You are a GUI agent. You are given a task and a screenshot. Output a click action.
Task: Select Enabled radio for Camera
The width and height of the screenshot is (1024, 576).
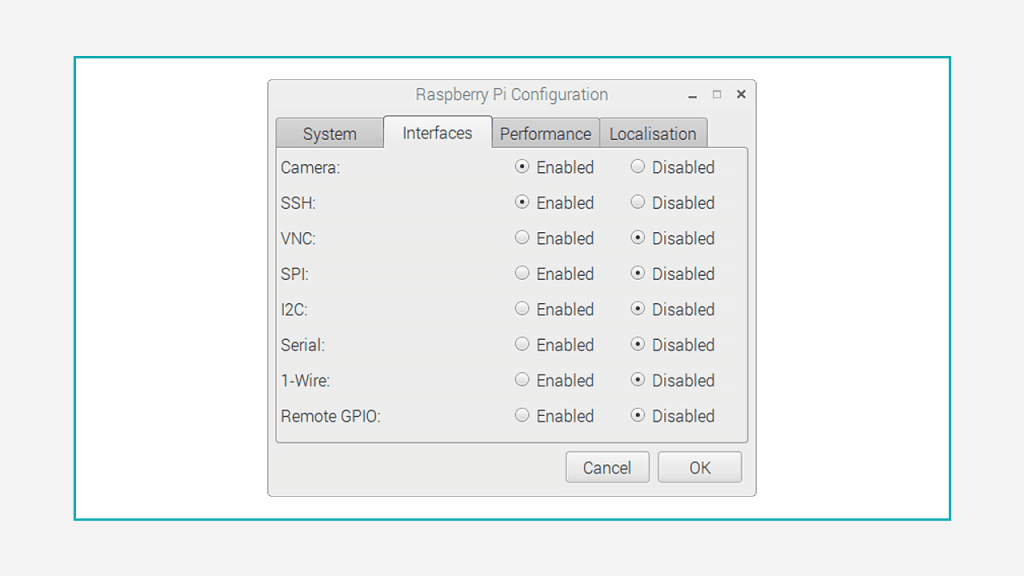click(522, 167)
